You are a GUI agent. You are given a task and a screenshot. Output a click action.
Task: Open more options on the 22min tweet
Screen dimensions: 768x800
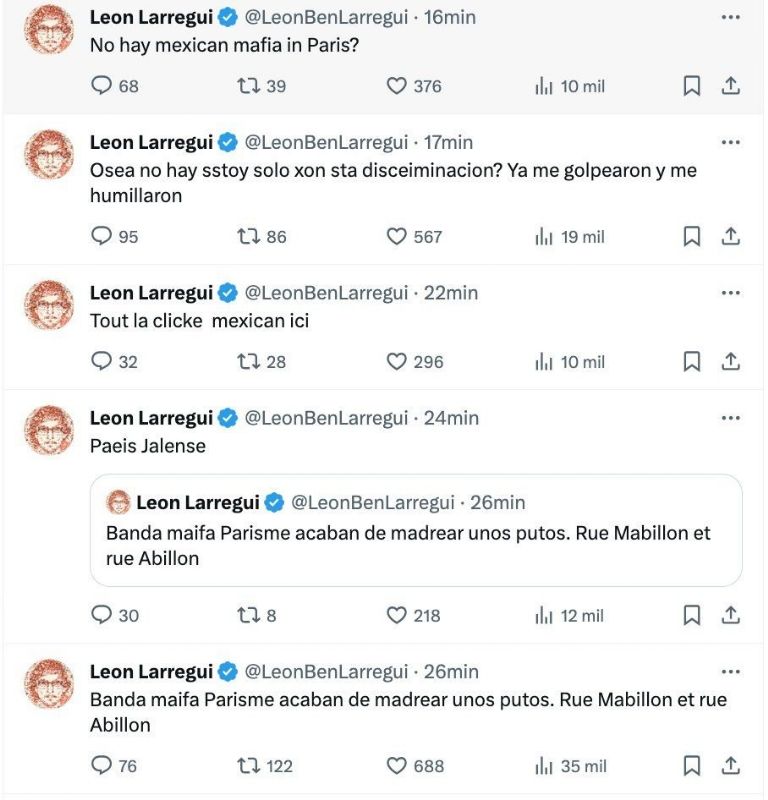coord(731,293)
